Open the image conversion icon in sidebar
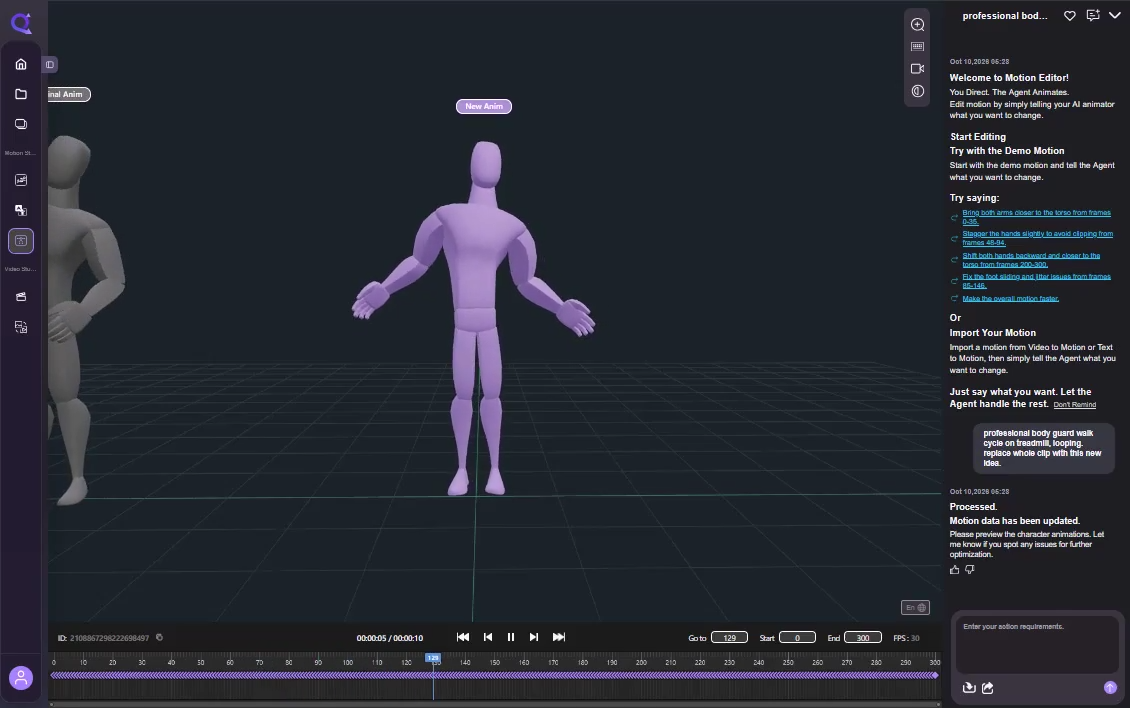 (21, 327)
